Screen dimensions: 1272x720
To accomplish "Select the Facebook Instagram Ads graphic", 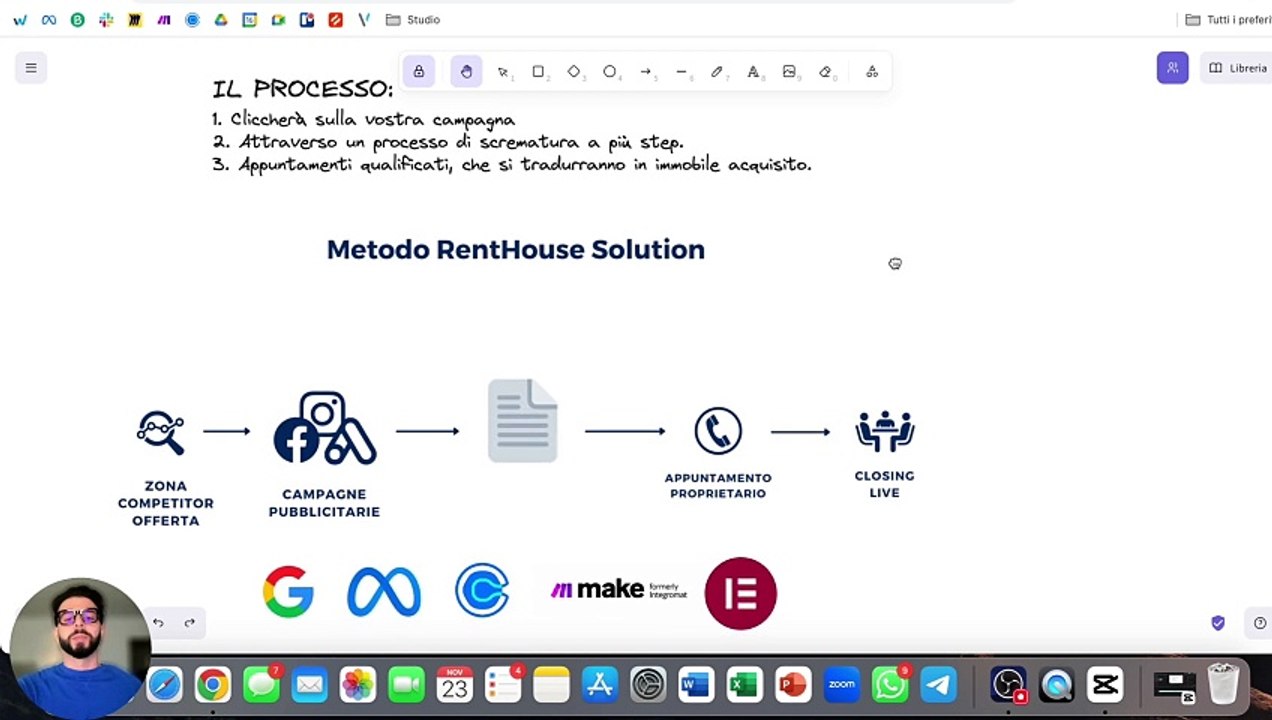I will pos(324,428).
